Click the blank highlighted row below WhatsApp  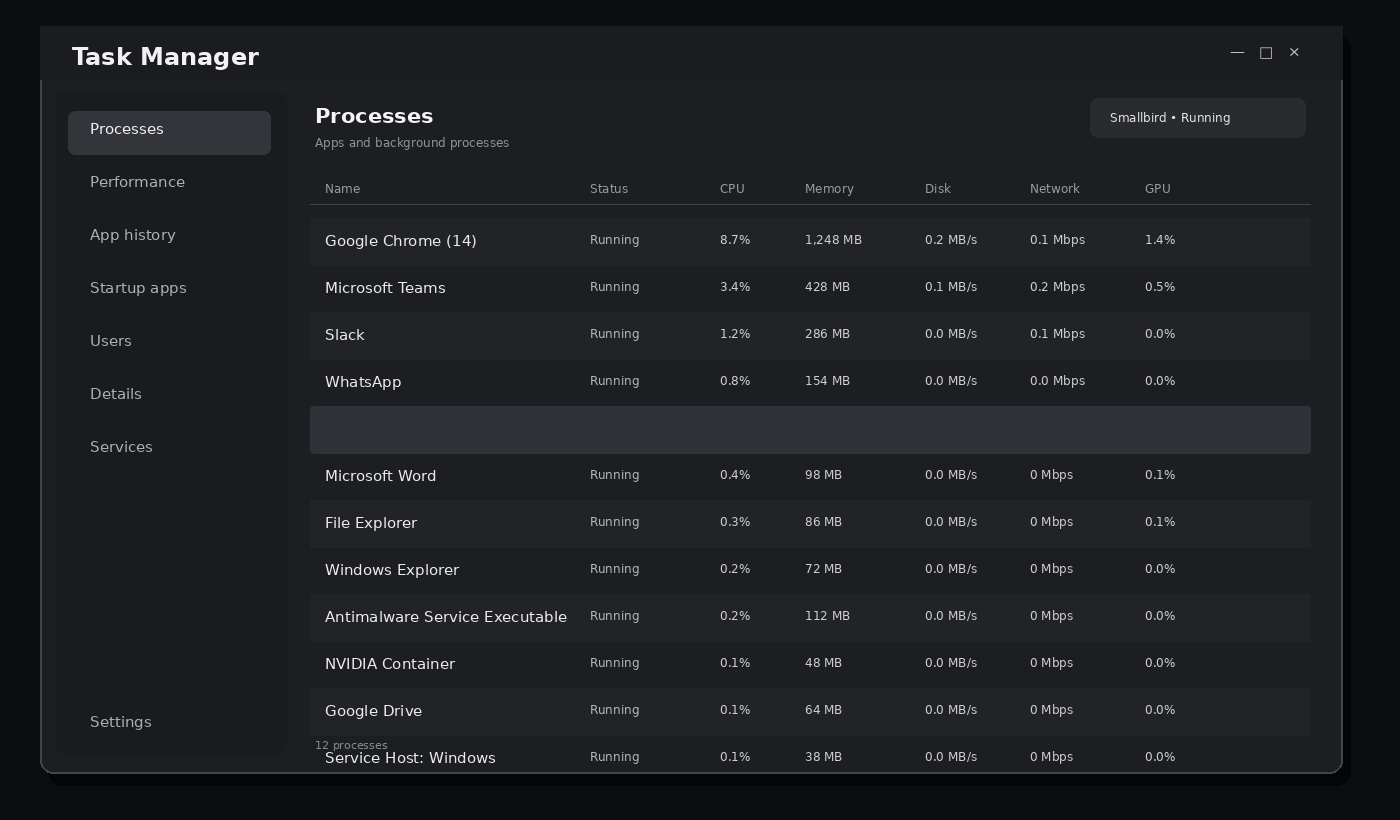point(810,430)
